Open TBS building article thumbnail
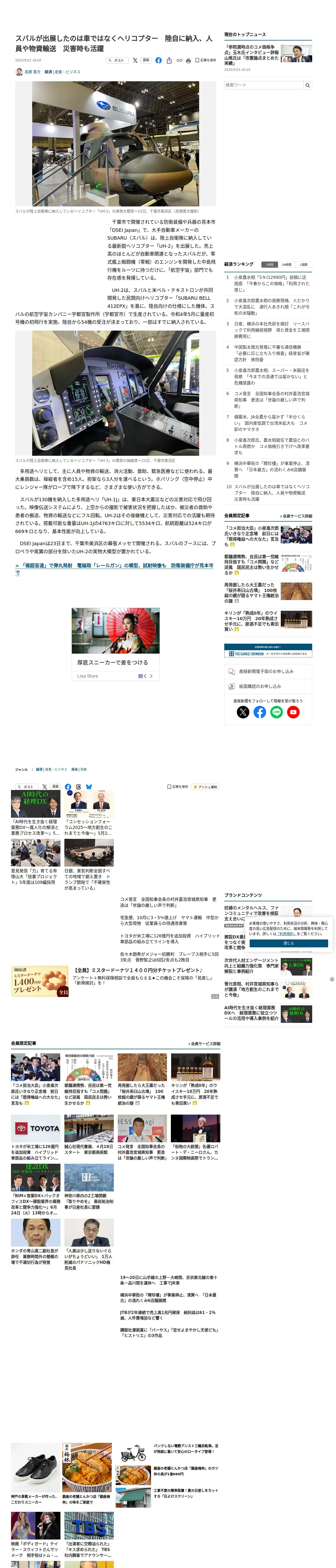This screenshot has width=336, height=1568. click(x=89, y=1526)
